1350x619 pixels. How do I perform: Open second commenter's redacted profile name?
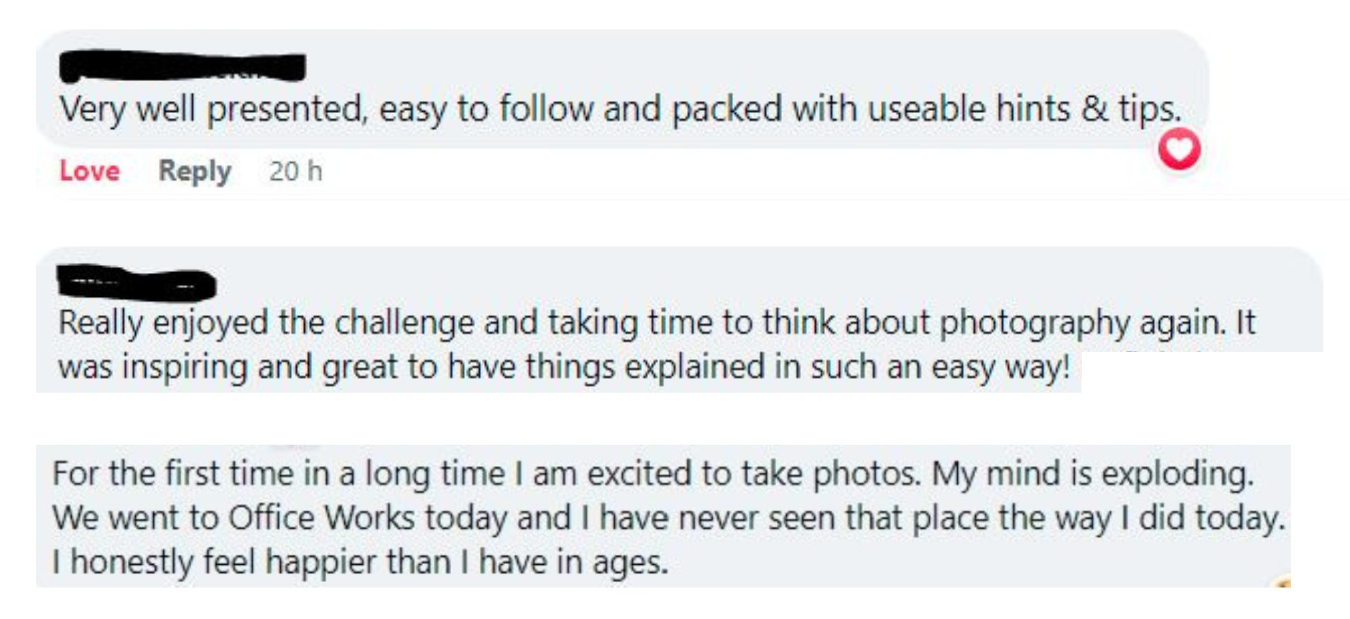click(x=136, y=285)
